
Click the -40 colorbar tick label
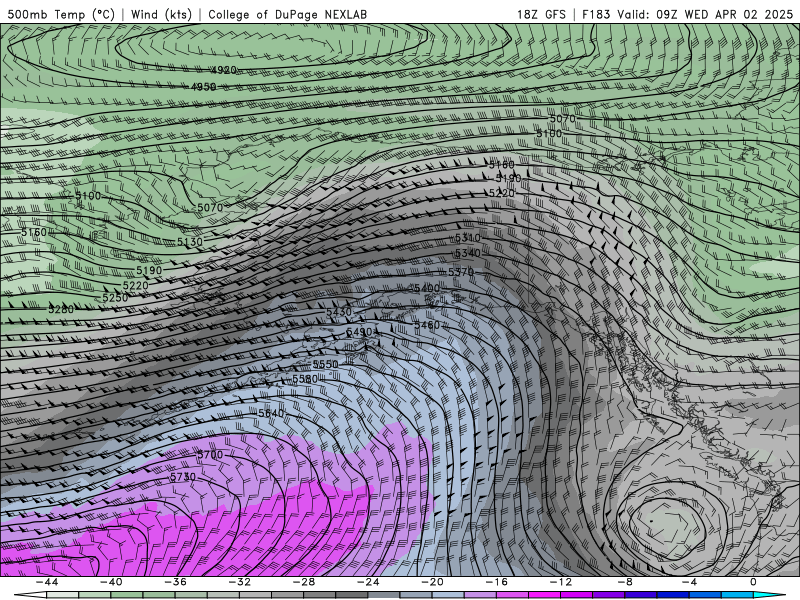[x=111, y=582]
